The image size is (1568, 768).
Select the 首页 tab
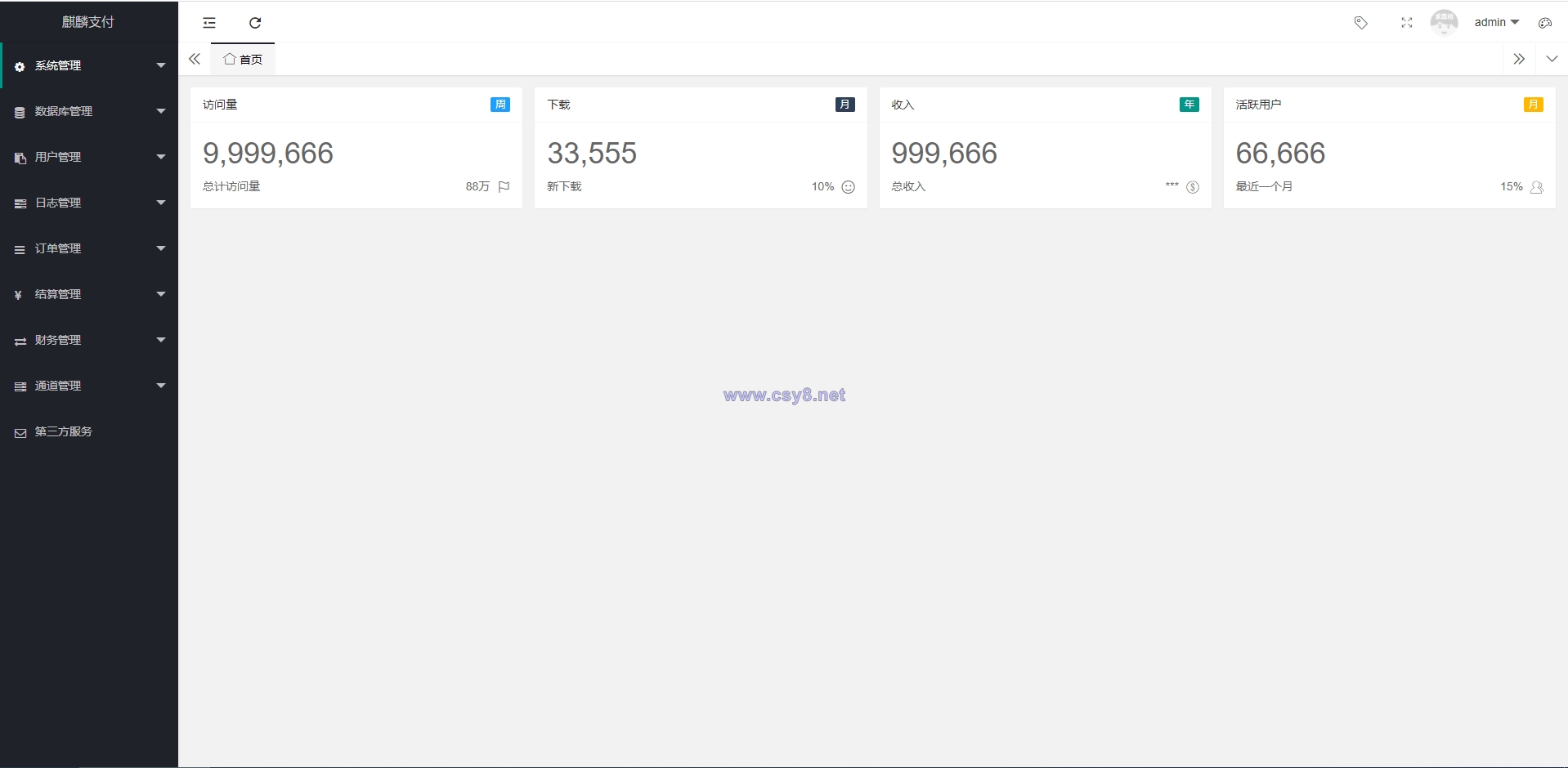243,59
